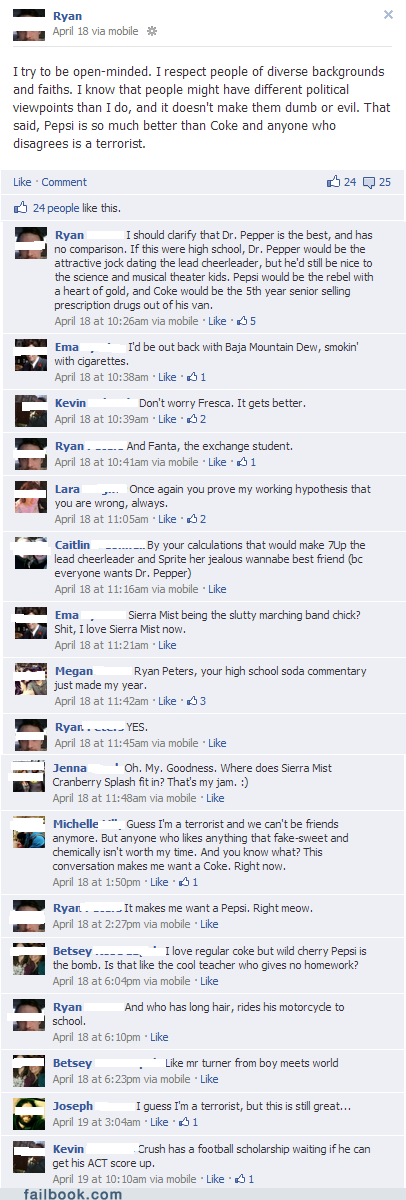
Task: Like the original post via the Like link
Action: (x=22, y=182)
